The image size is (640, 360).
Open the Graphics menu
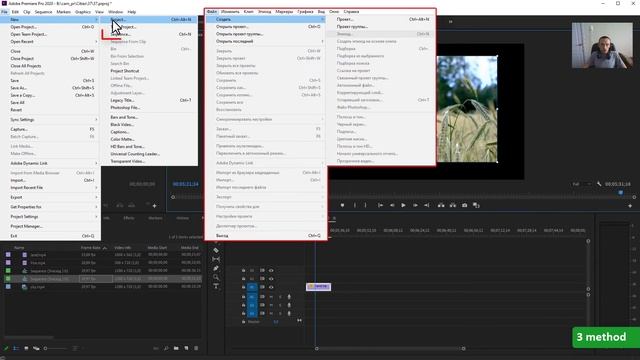point(83,12)
